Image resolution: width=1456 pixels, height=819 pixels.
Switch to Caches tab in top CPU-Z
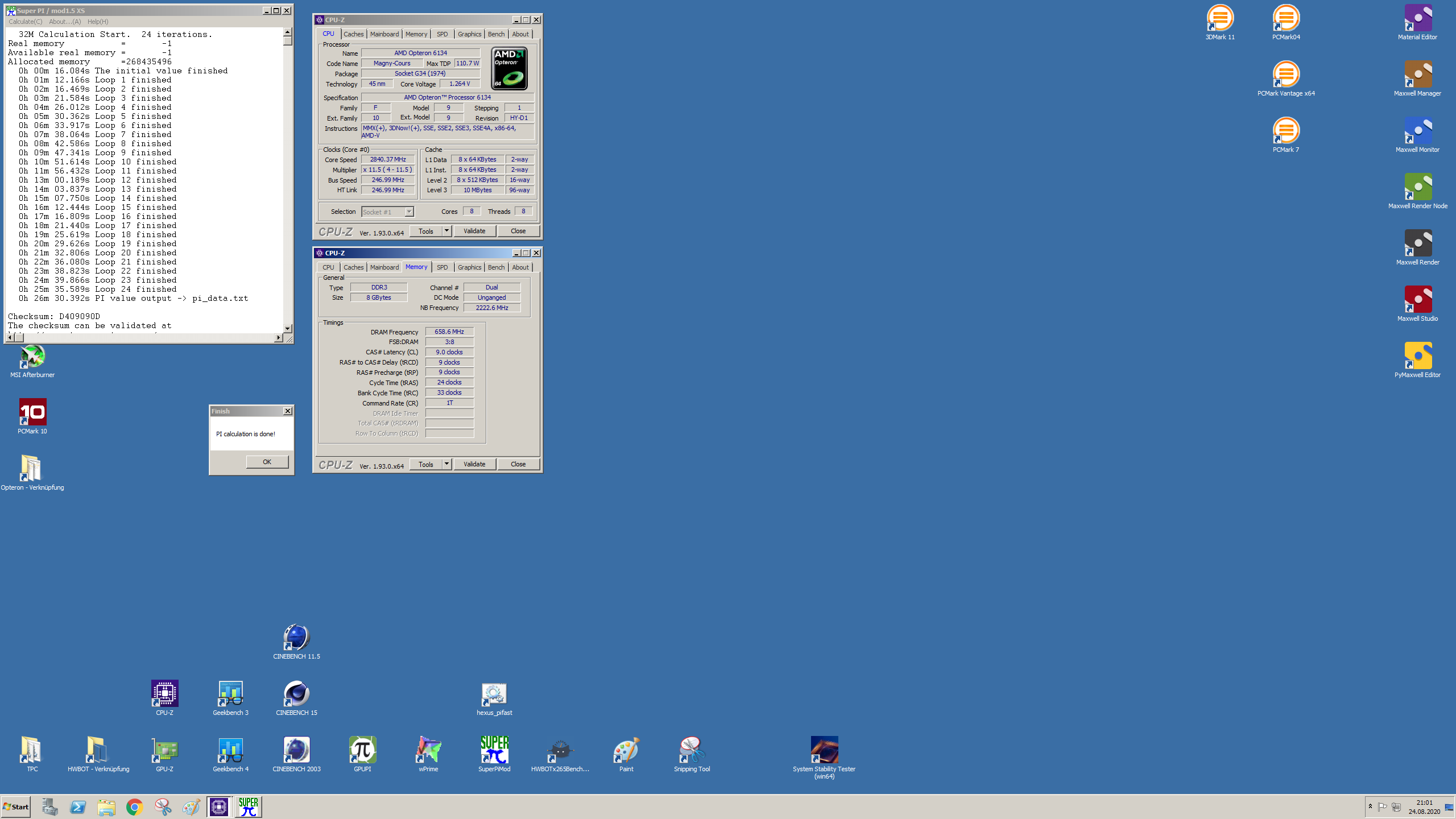(x=353, y=34)
